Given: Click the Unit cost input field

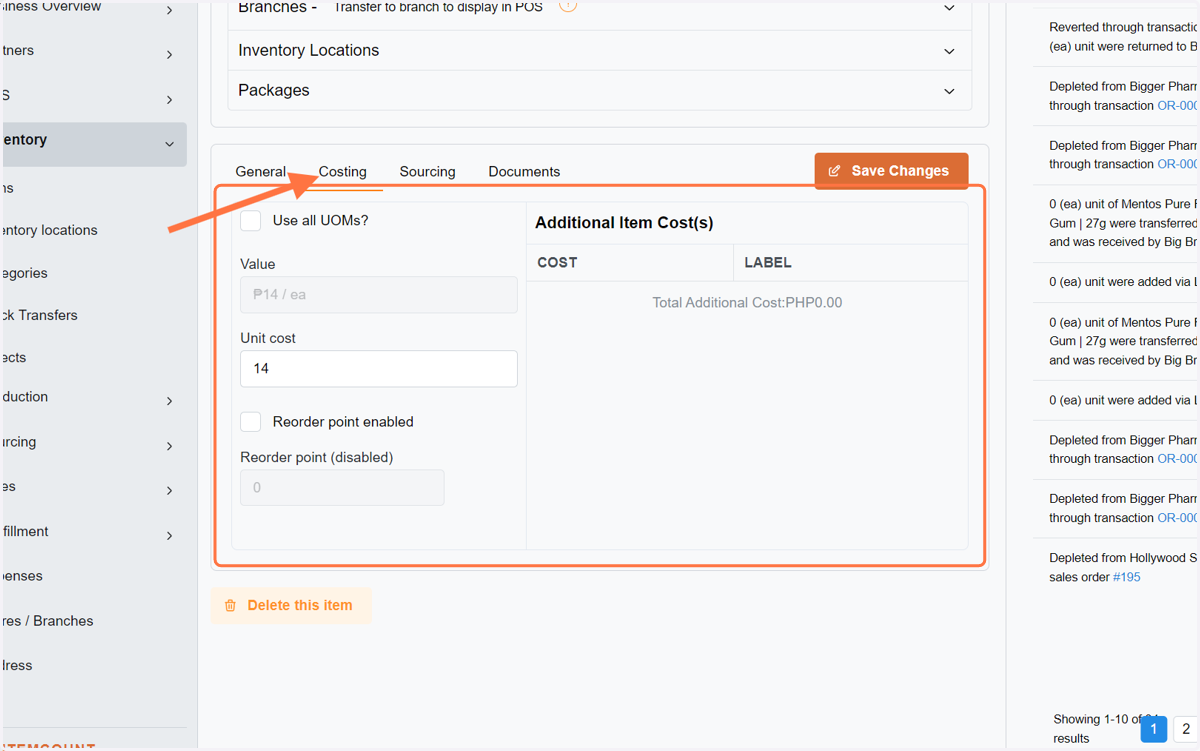Looking at the screenshot, I should click(x=379, y=369).
